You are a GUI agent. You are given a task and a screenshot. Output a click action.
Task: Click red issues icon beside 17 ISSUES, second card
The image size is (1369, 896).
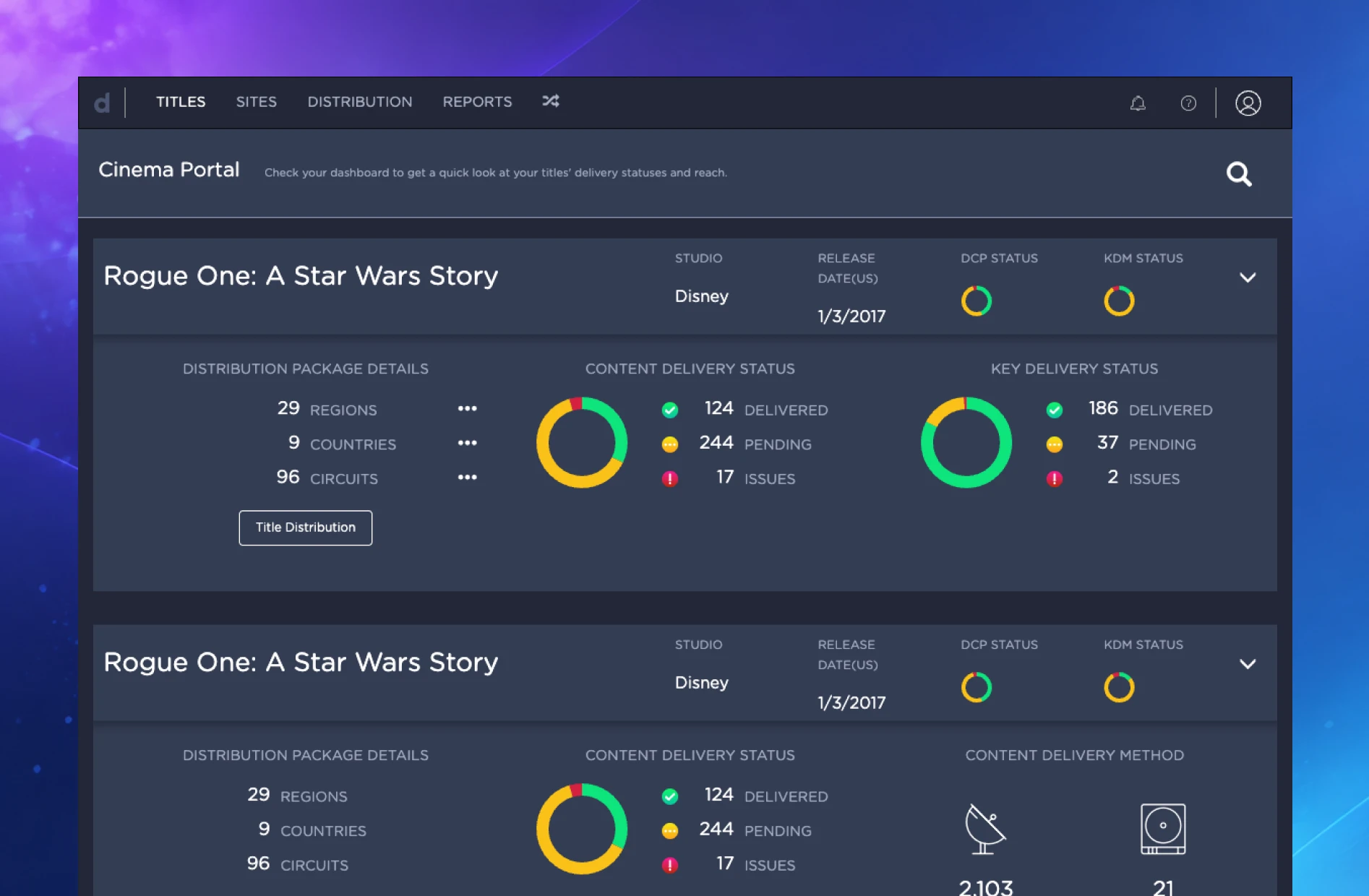670,865
